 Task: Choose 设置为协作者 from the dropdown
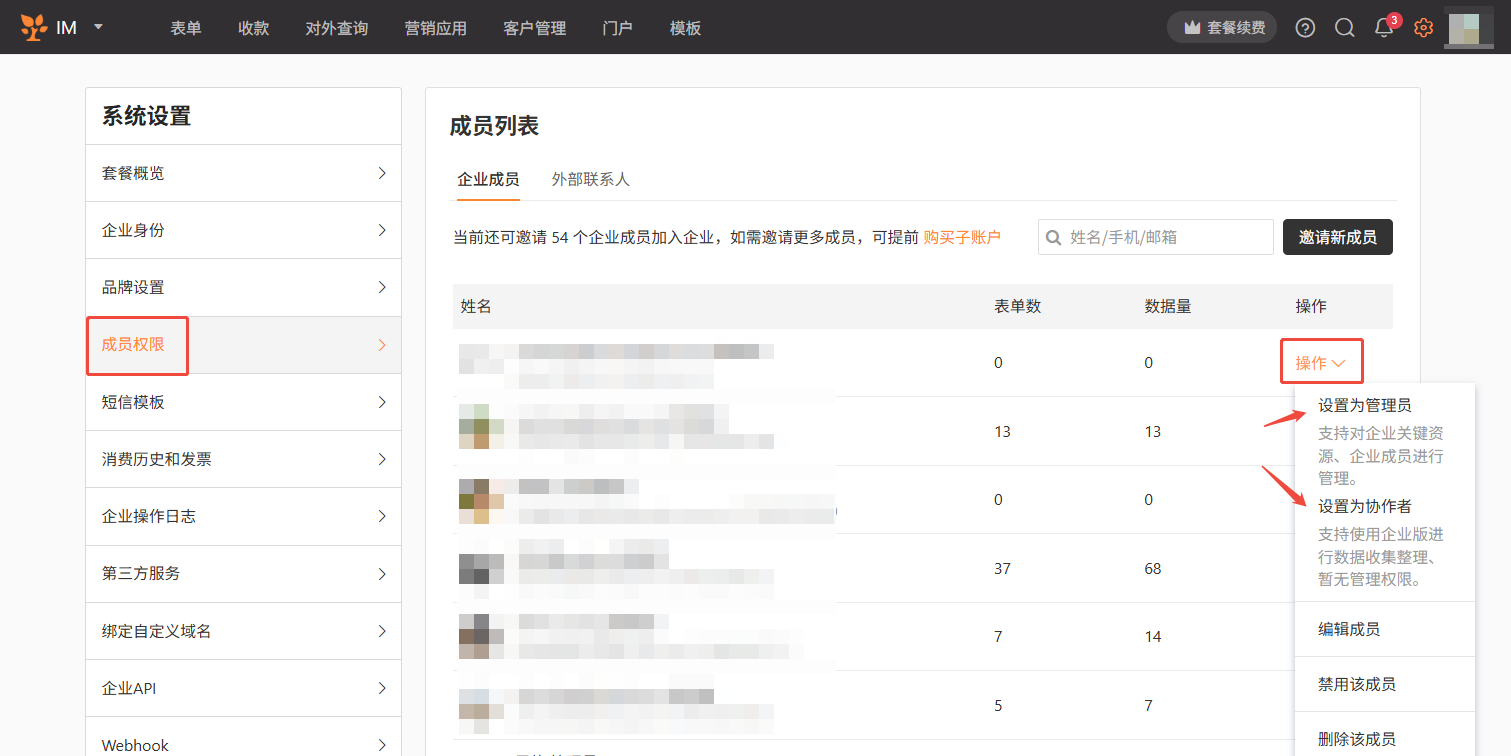click(x=1365, y=506)
